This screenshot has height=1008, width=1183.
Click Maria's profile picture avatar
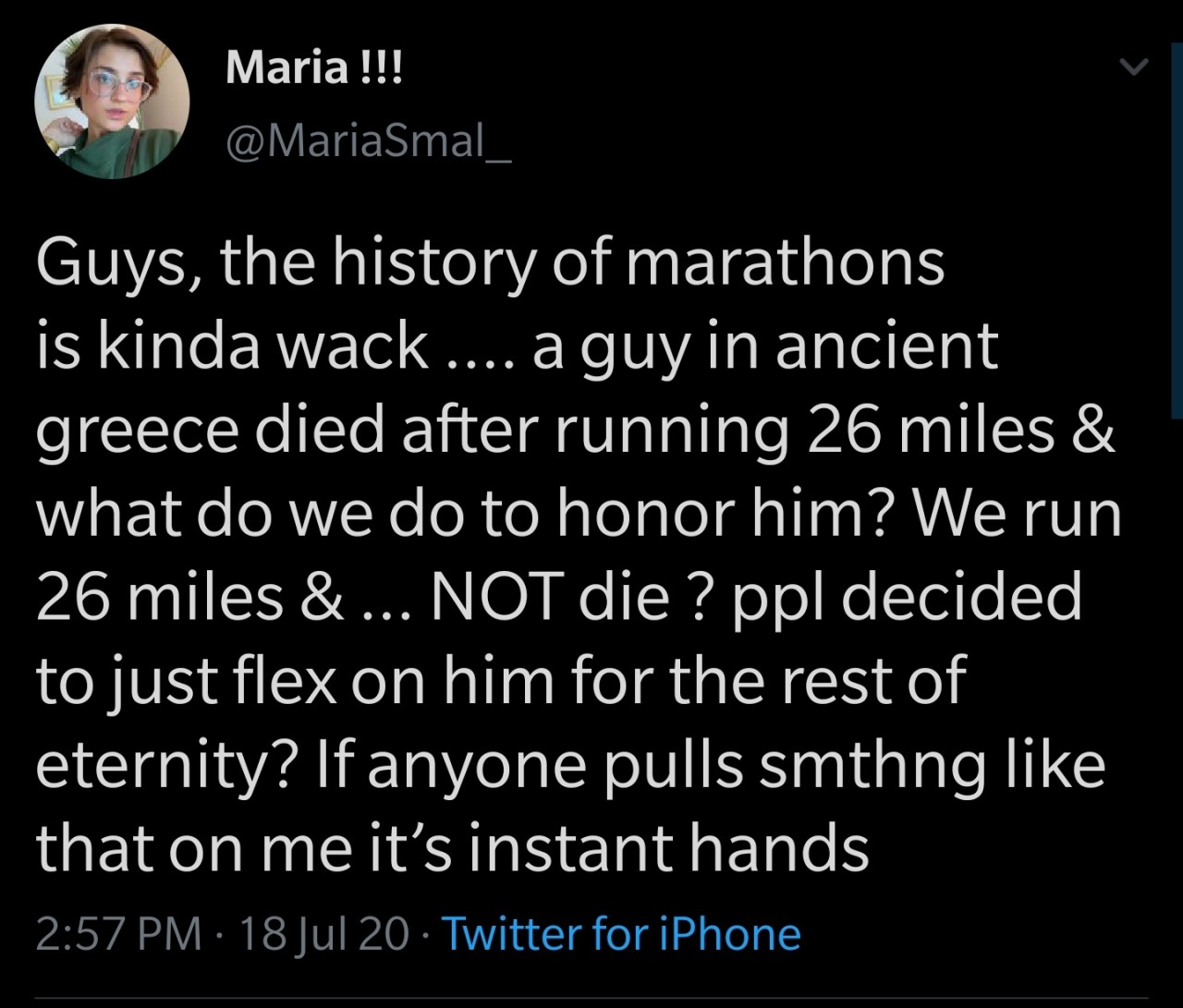point(112,101)
